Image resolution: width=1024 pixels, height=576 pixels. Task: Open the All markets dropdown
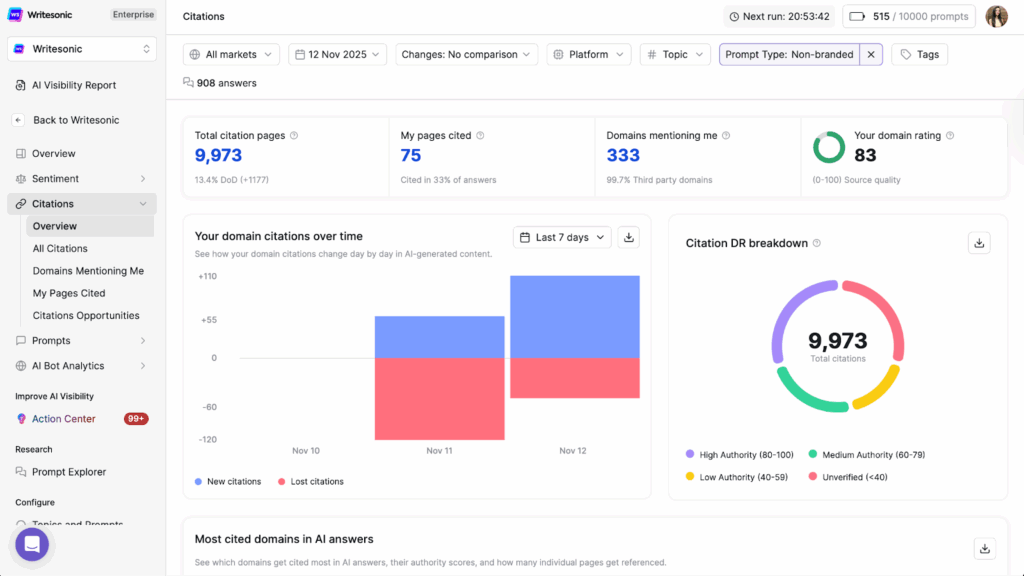click(x=231, y=54)
